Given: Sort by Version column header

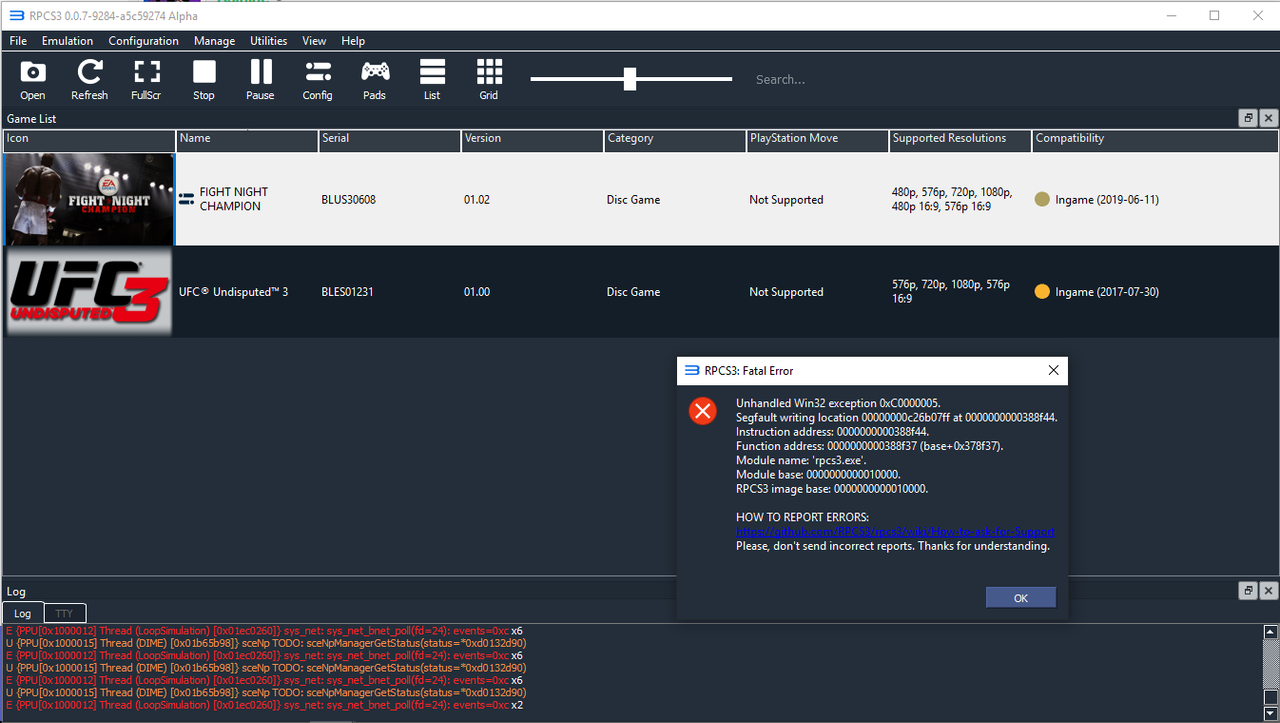Looking at the screenshot, I should point(533,139).
